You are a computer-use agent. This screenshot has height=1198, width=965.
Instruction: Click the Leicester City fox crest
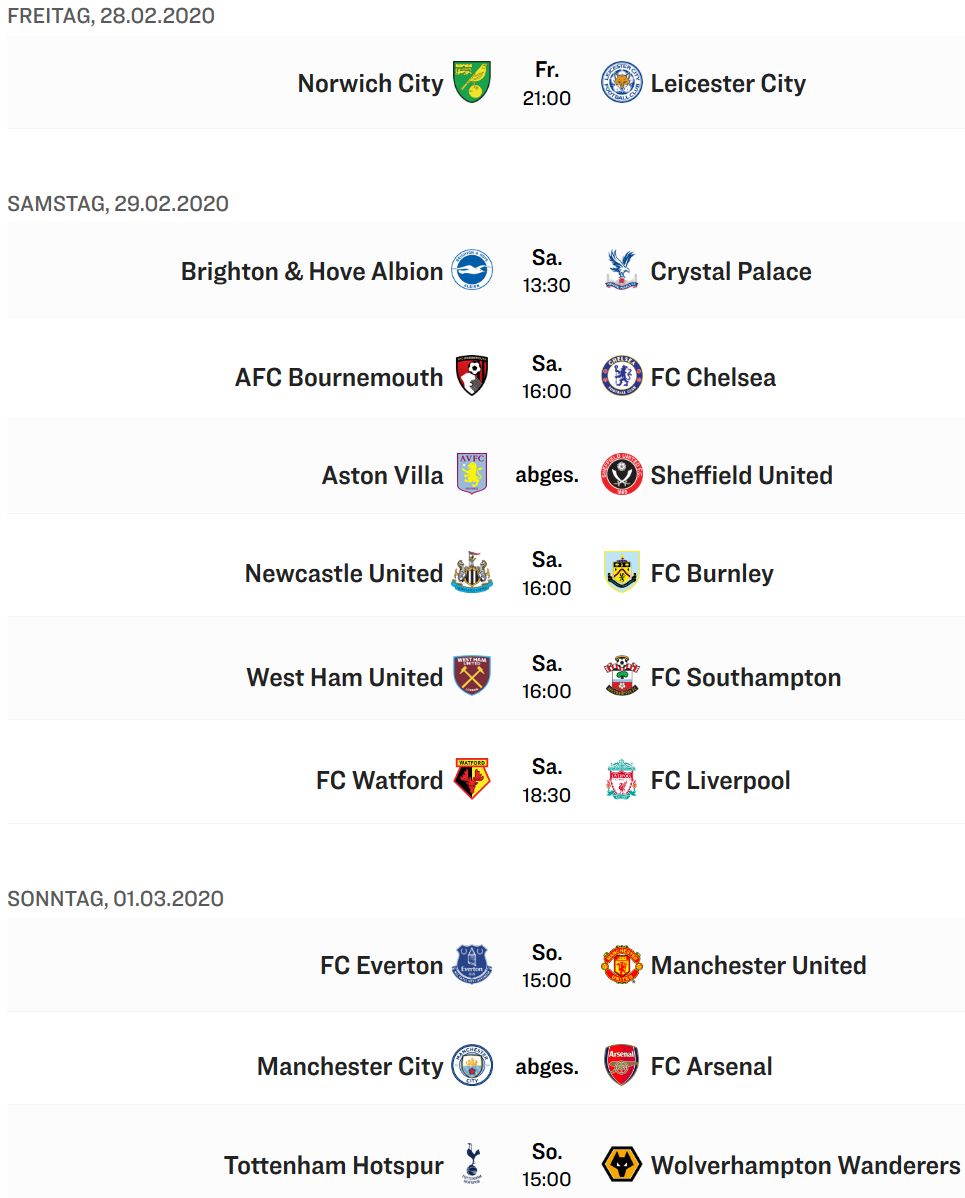tap(621, 83)
